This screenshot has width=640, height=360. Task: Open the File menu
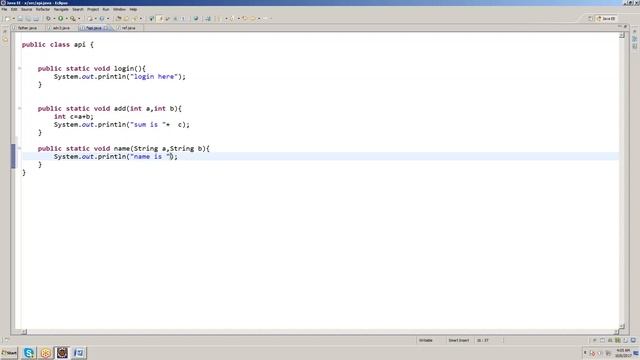coord(4,9)
